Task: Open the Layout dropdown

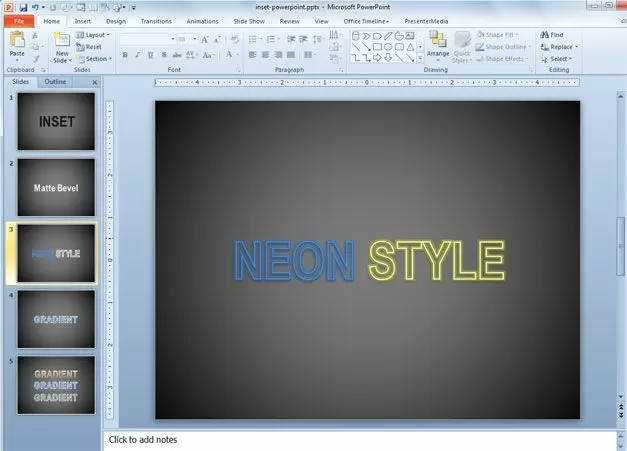Action: click(93, 35)
